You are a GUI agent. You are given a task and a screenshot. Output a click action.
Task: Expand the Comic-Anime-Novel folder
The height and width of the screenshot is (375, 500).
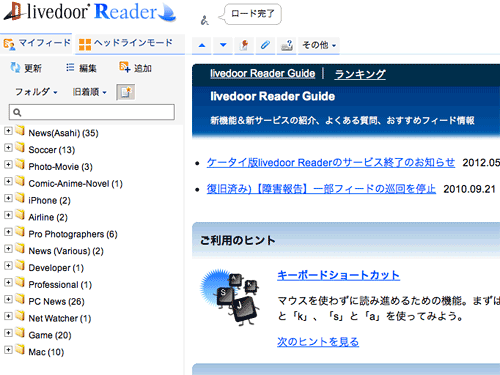tap(8, 181)
